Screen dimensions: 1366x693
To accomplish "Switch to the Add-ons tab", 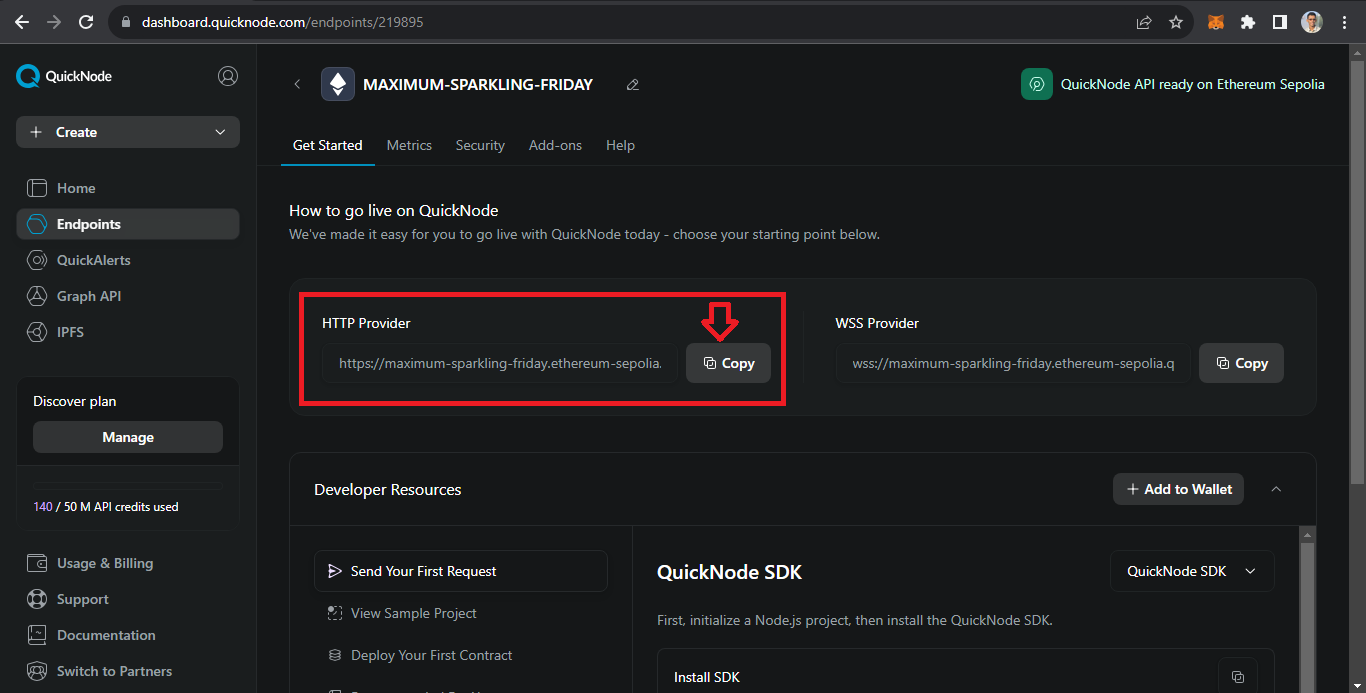I will click(555, 145).
